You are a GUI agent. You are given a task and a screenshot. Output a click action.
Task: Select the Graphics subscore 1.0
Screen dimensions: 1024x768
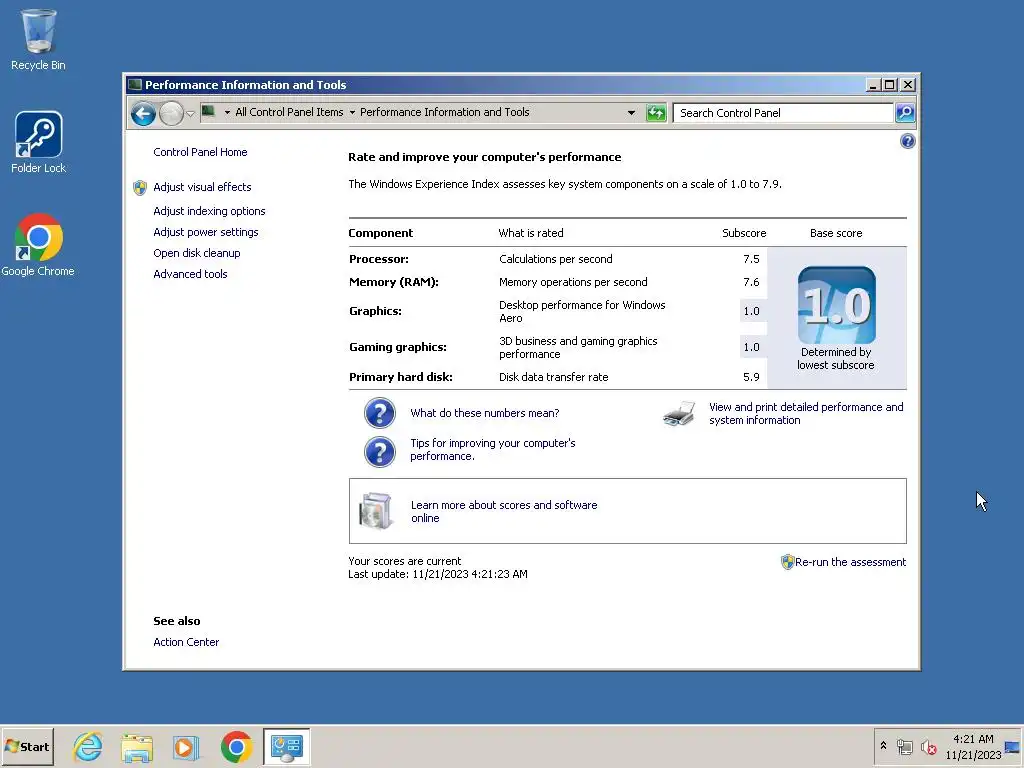(751, 312)
